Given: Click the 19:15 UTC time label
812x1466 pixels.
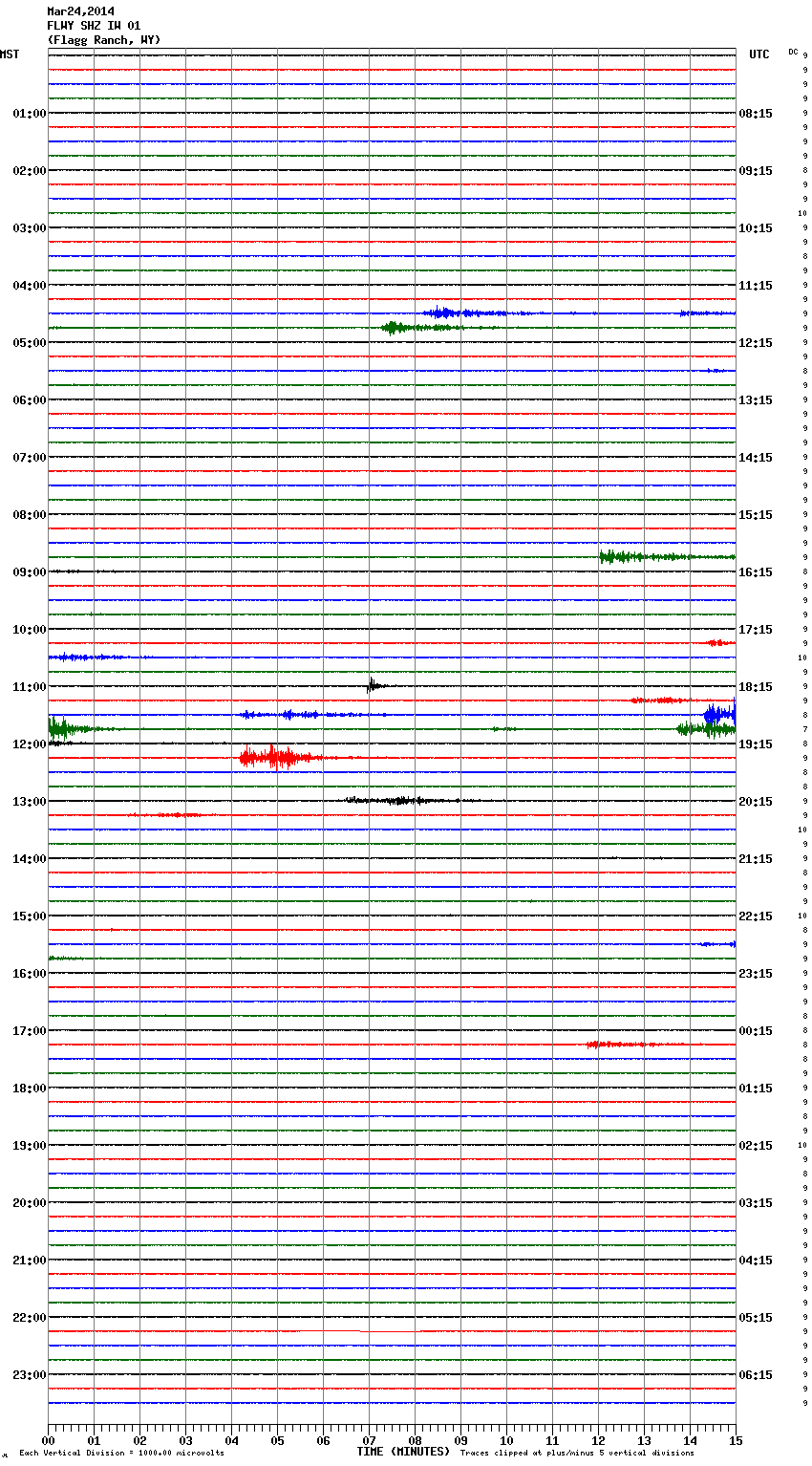Looking at the screenshot, I should [x=756, y=744].
